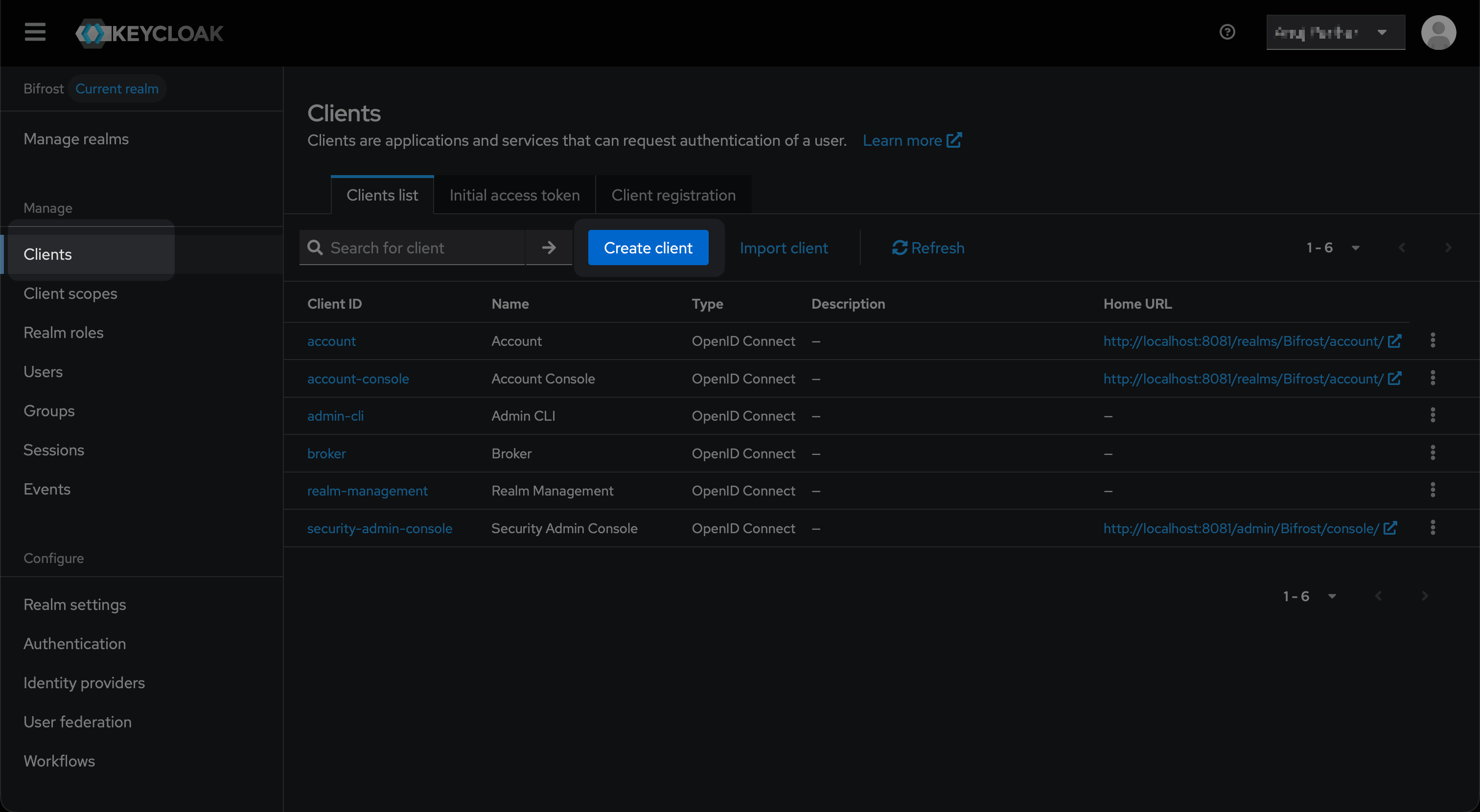Image resolution: width=1480 pixels, height=812 pixels.
Task: Open actions kebab for realm-management row
Action: [1433, 491]
